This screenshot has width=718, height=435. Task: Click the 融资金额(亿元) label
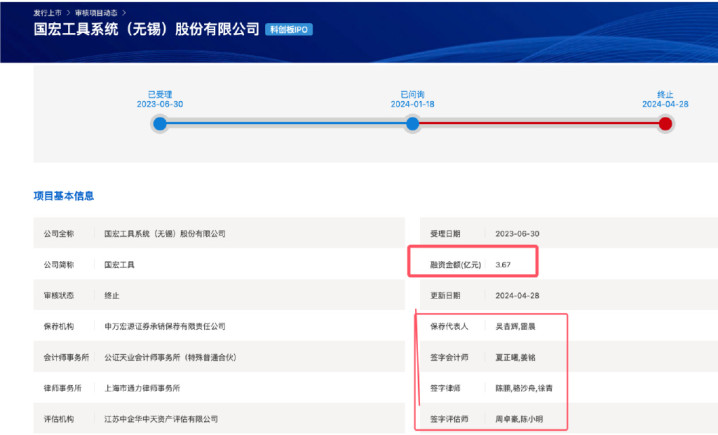pyautogui.click(x=456, y=265)
